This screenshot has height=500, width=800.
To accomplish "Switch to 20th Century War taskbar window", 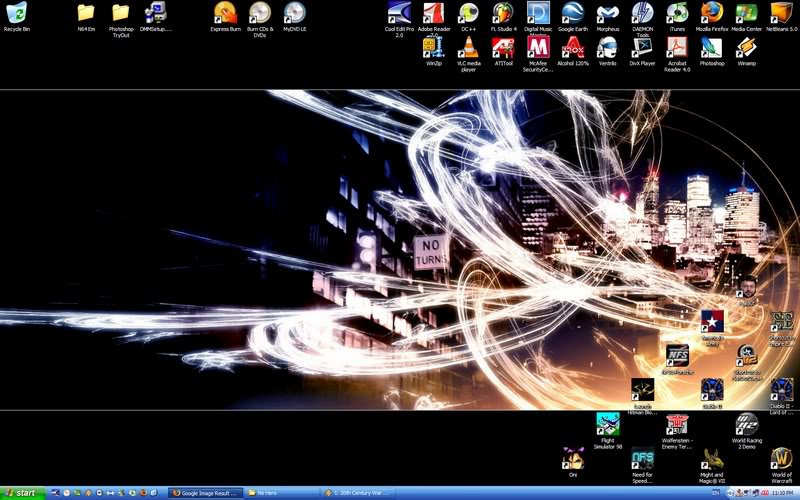I will pos(358,493).
